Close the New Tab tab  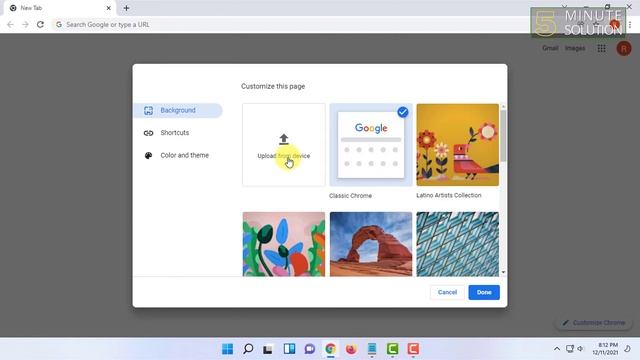point(109,8)
